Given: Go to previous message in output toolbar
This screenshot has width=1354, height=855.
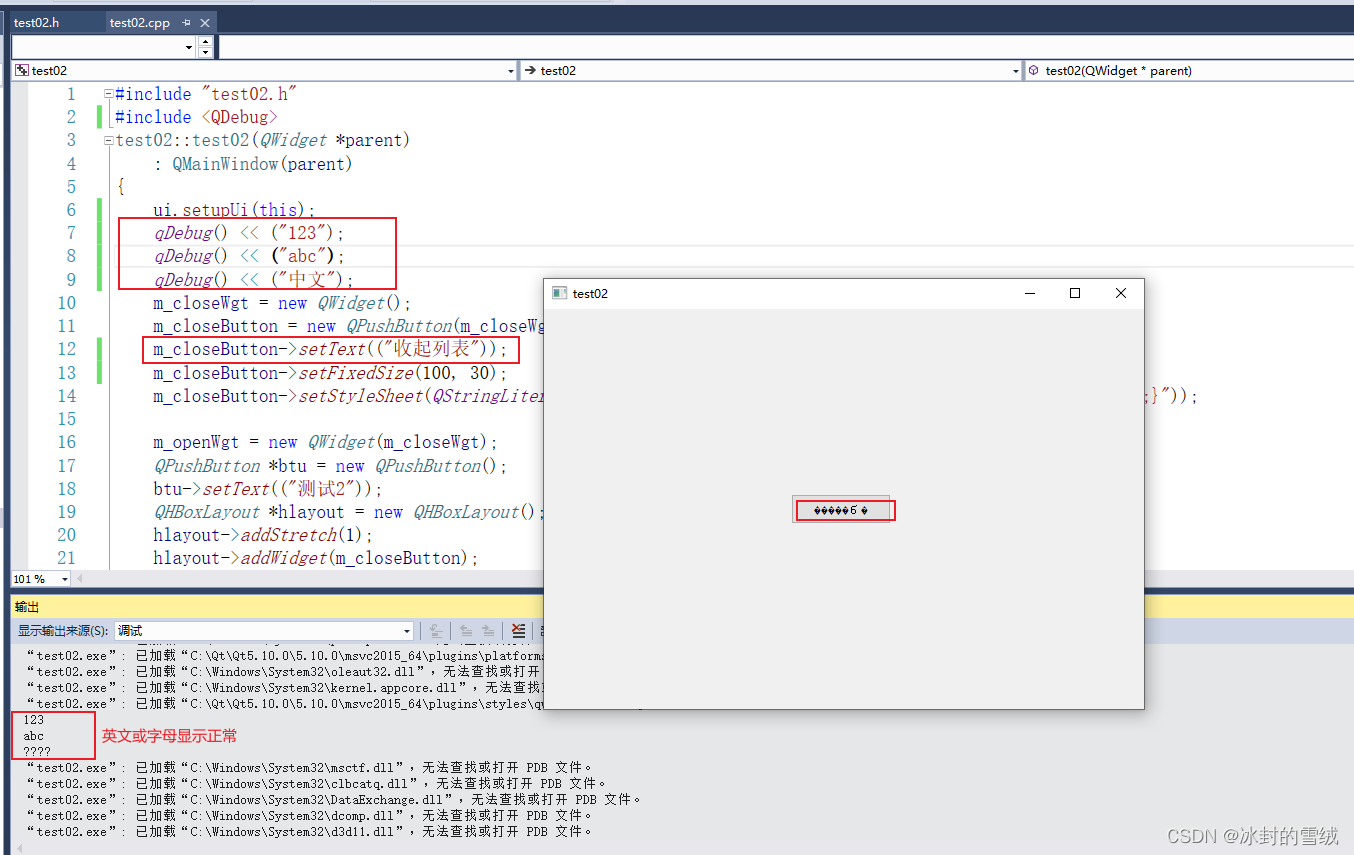Looking at the screenshot, I should pos(466,631).
